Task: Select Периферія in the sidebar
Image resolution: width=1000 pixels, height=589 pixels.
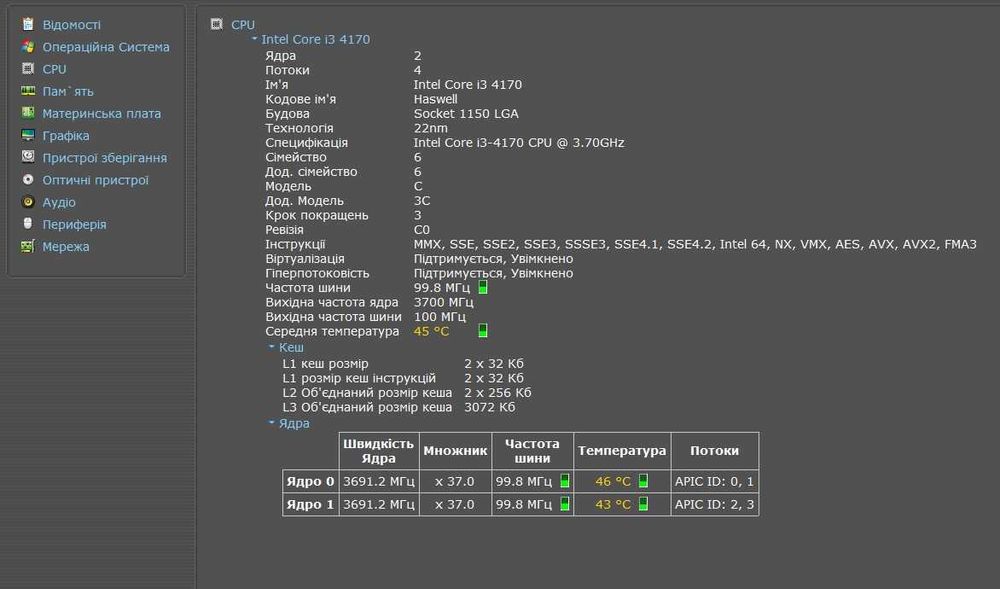Action: [74, 224]
